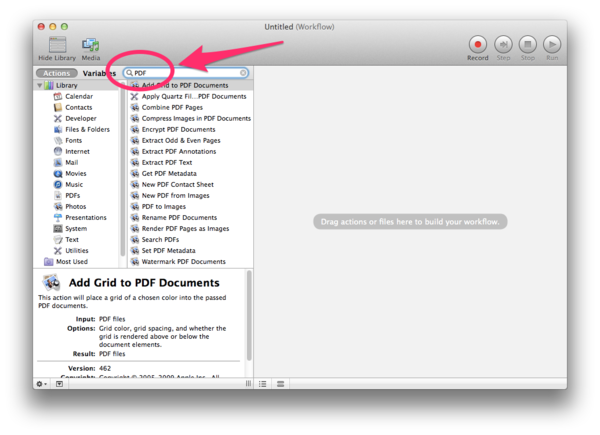Select the Internet category
The image size is (600, 435).
77,152
